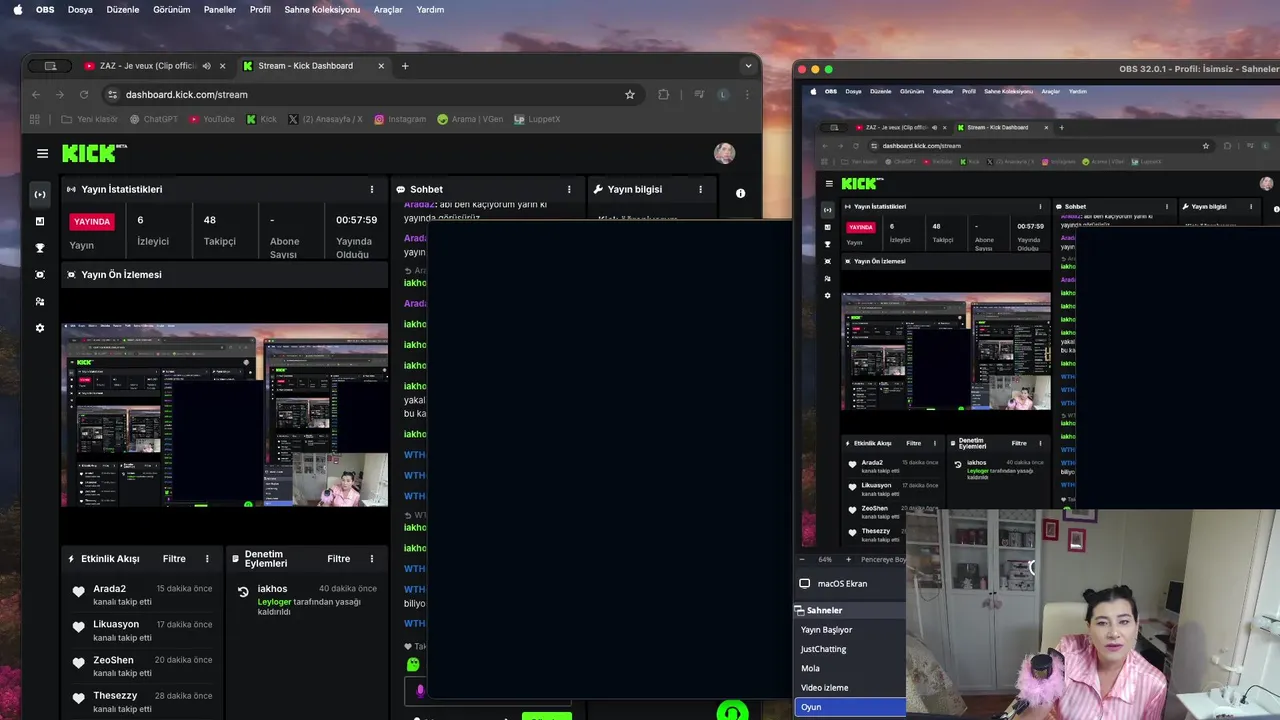The height and width of the screenshot is (720, 1280).
Task: Open the user avatar in Kick header
Action: coord(725,153)
